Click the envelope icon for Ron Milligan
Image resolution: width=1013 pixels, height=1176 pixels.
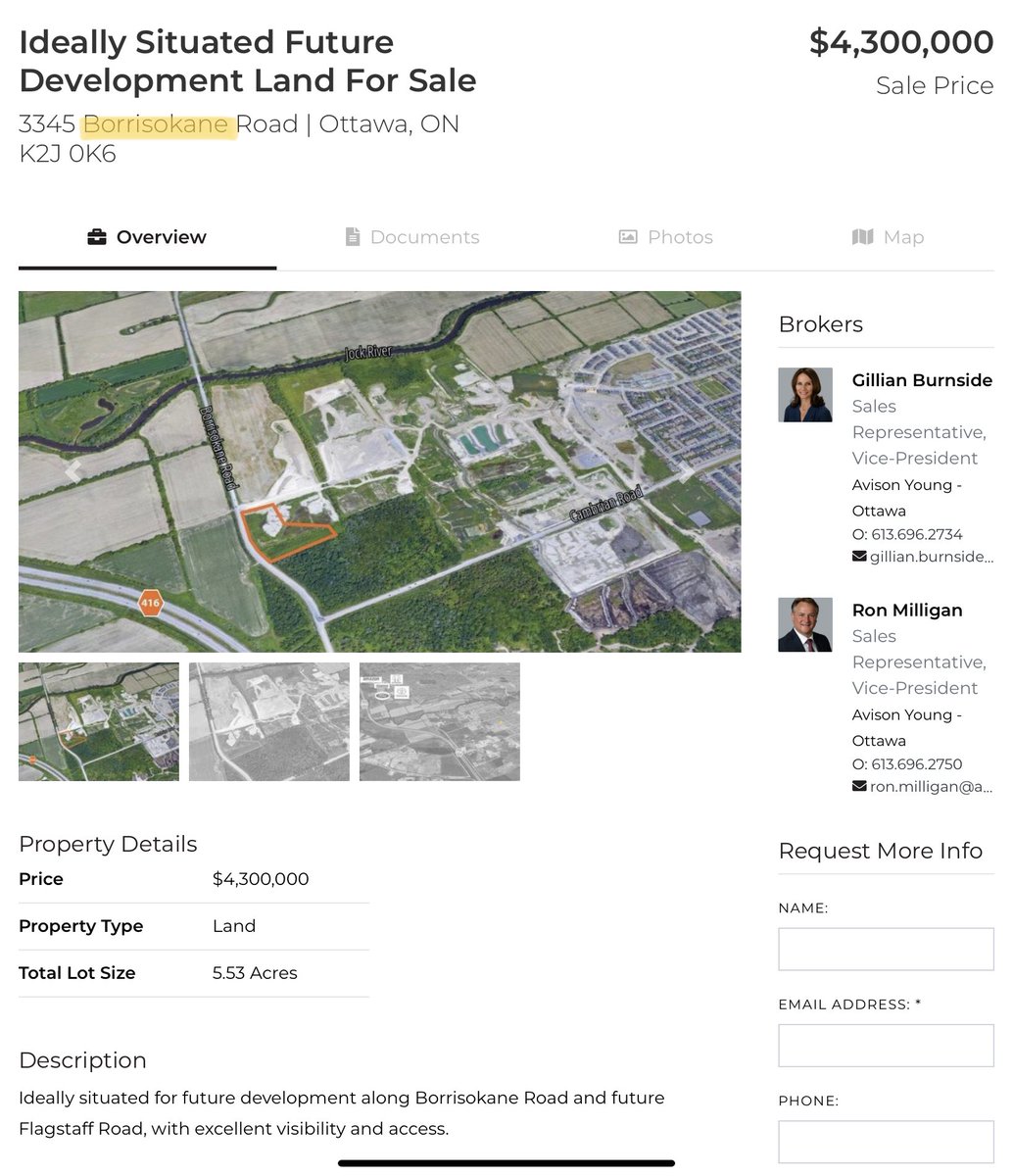[x=859, y=786]
